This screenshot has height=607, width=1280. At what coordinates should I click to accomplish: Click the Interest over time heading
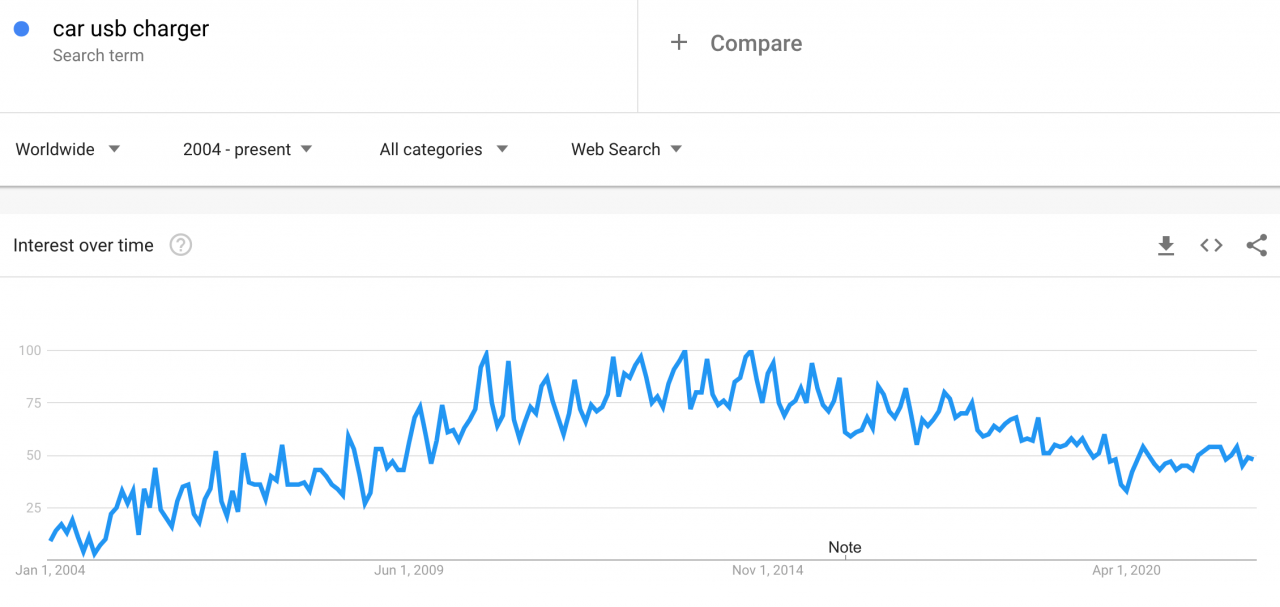pyautogui.click(x=83, y=245)
